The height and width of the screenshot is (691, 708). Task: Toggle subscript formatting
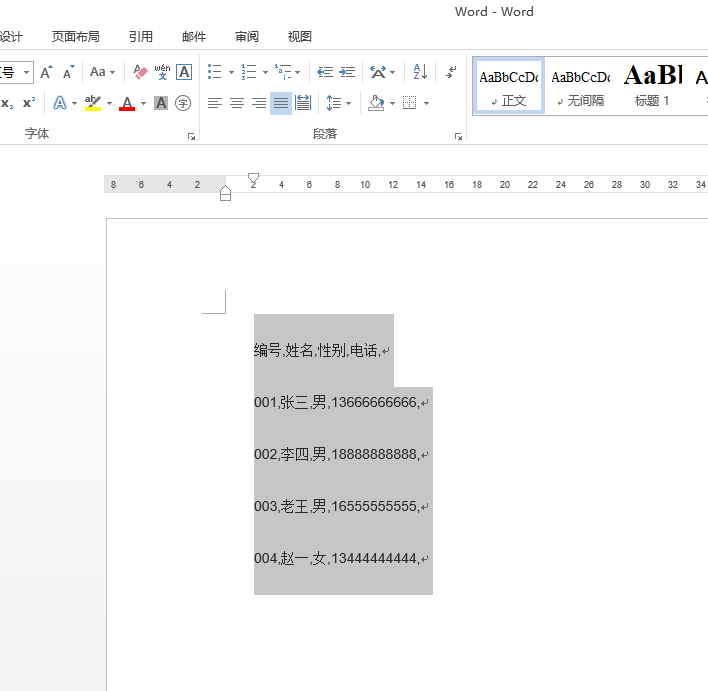pos(7,103)
